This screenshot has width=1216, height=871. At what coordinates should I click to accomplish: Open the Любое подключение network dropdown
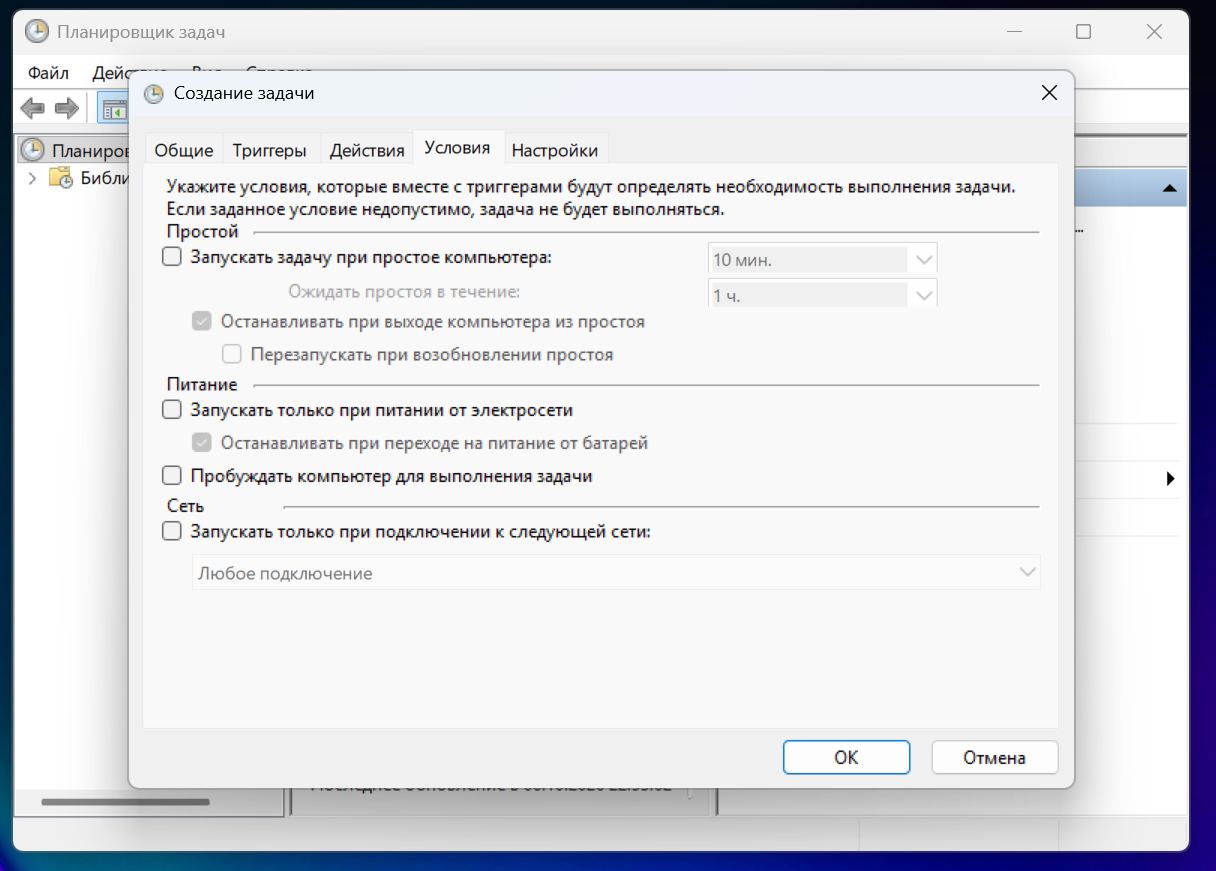pyautogui.click(x=616, y=573)
